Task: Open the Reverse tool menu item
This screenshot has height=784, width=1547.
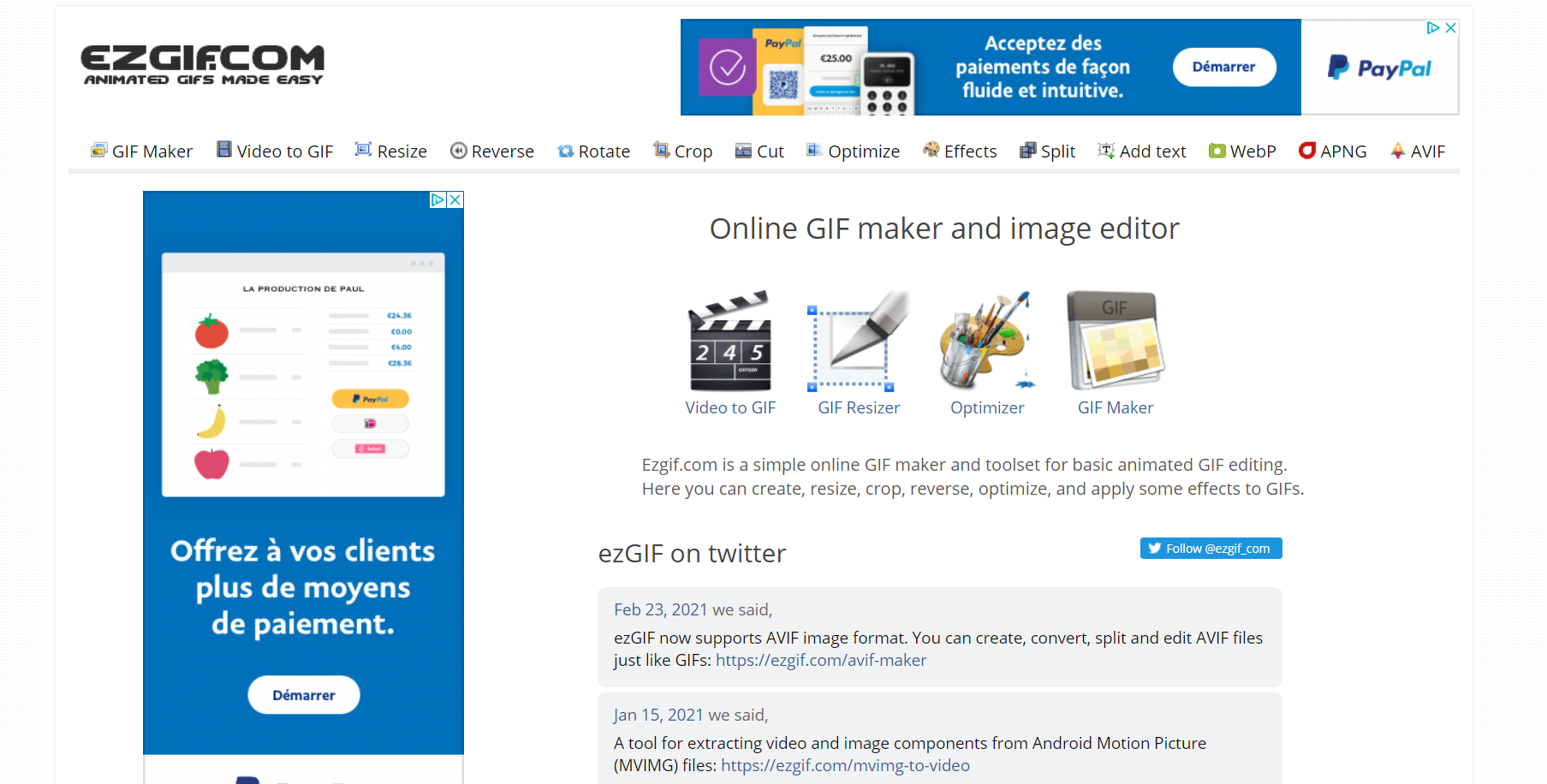Action: 492,151
